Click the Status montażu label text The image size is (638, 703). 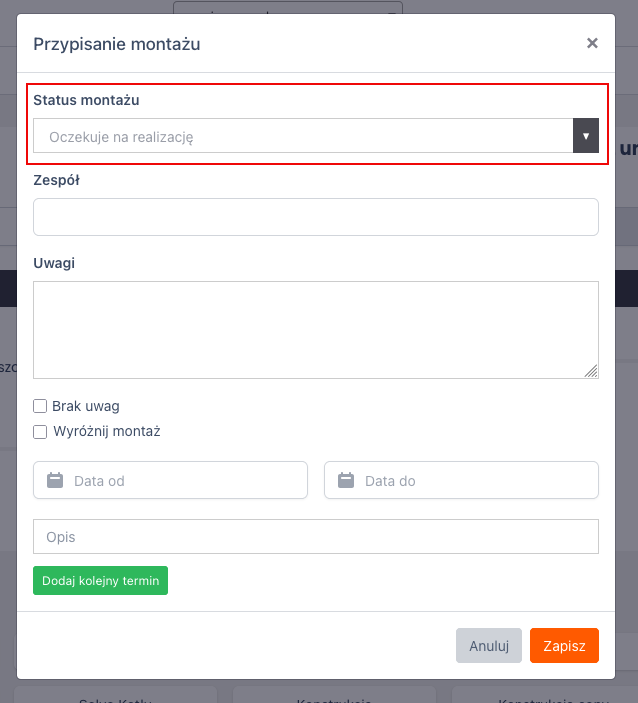[x=86, y=100]
